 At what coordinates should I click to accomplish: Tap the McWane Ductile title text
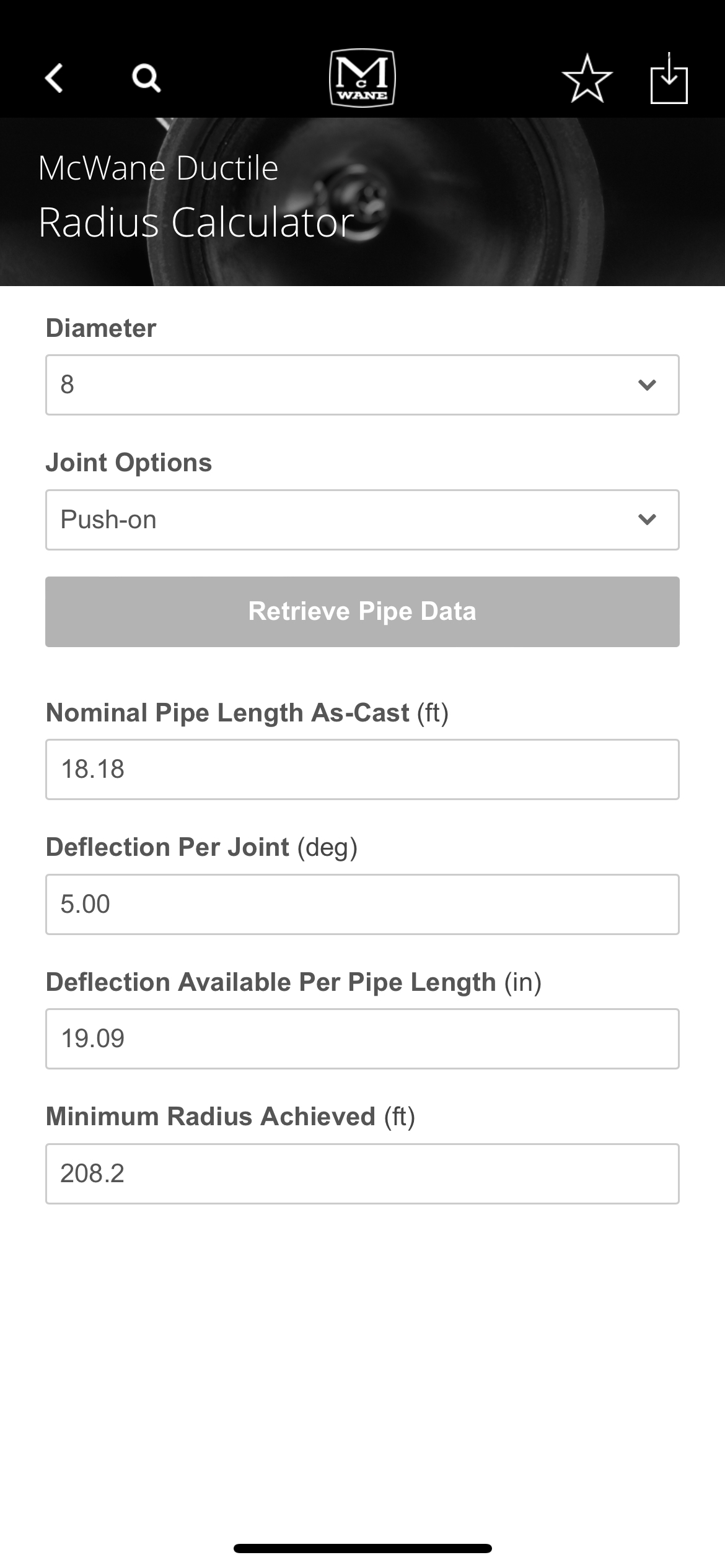coord(158,168)
